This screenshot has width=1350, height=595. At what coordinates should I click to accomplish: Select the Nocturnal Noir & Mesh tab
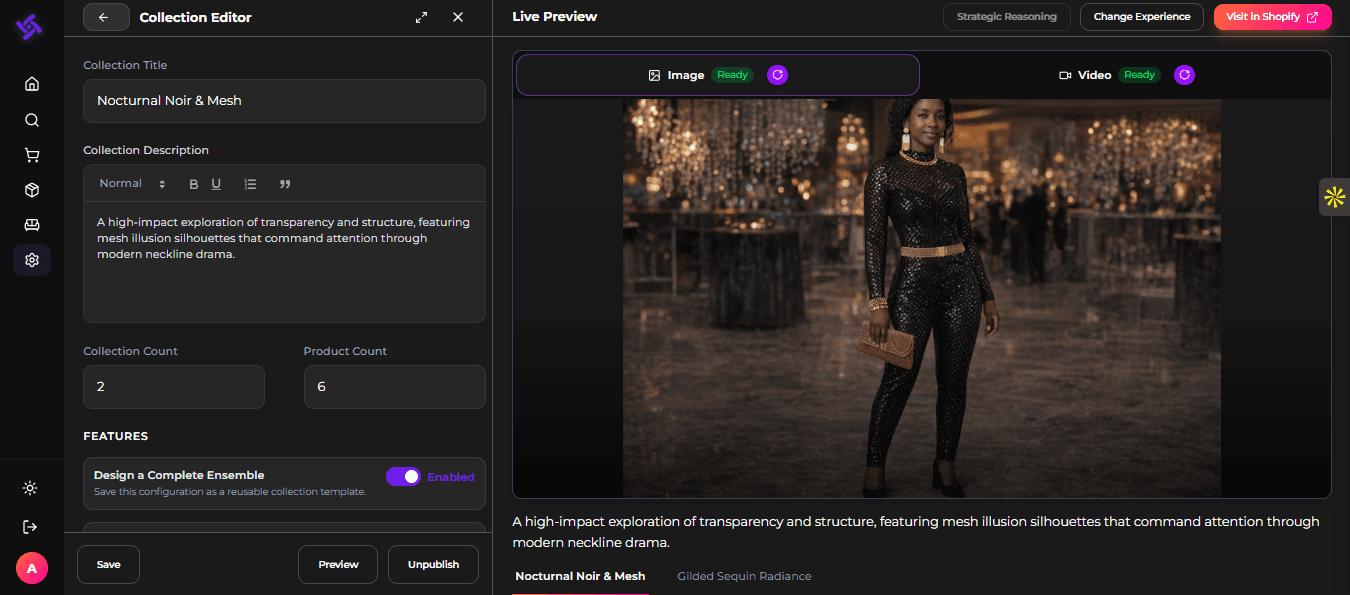click(580, 577)
